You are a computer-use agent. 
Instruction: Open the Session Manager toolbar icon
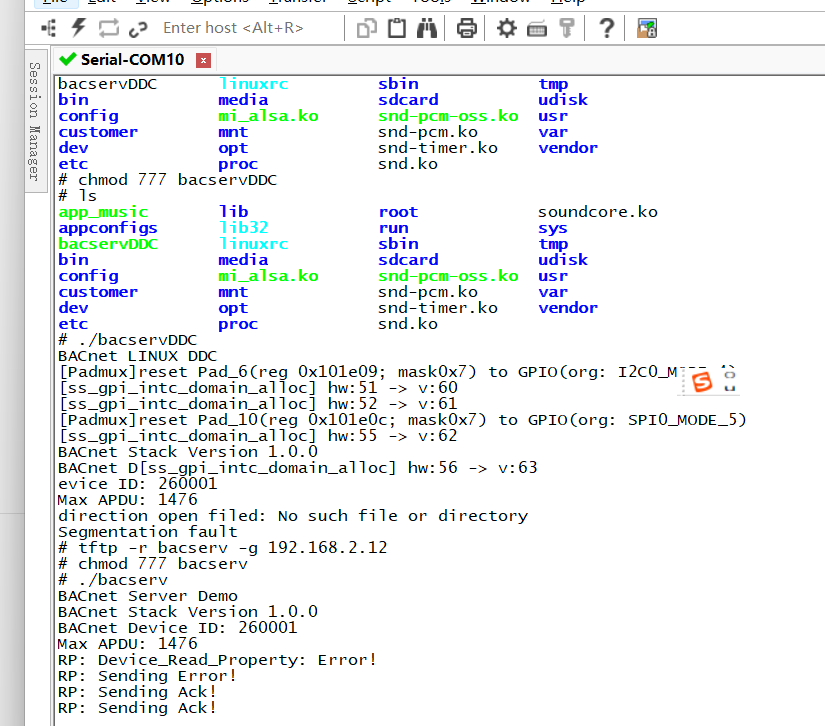(48, 28)
